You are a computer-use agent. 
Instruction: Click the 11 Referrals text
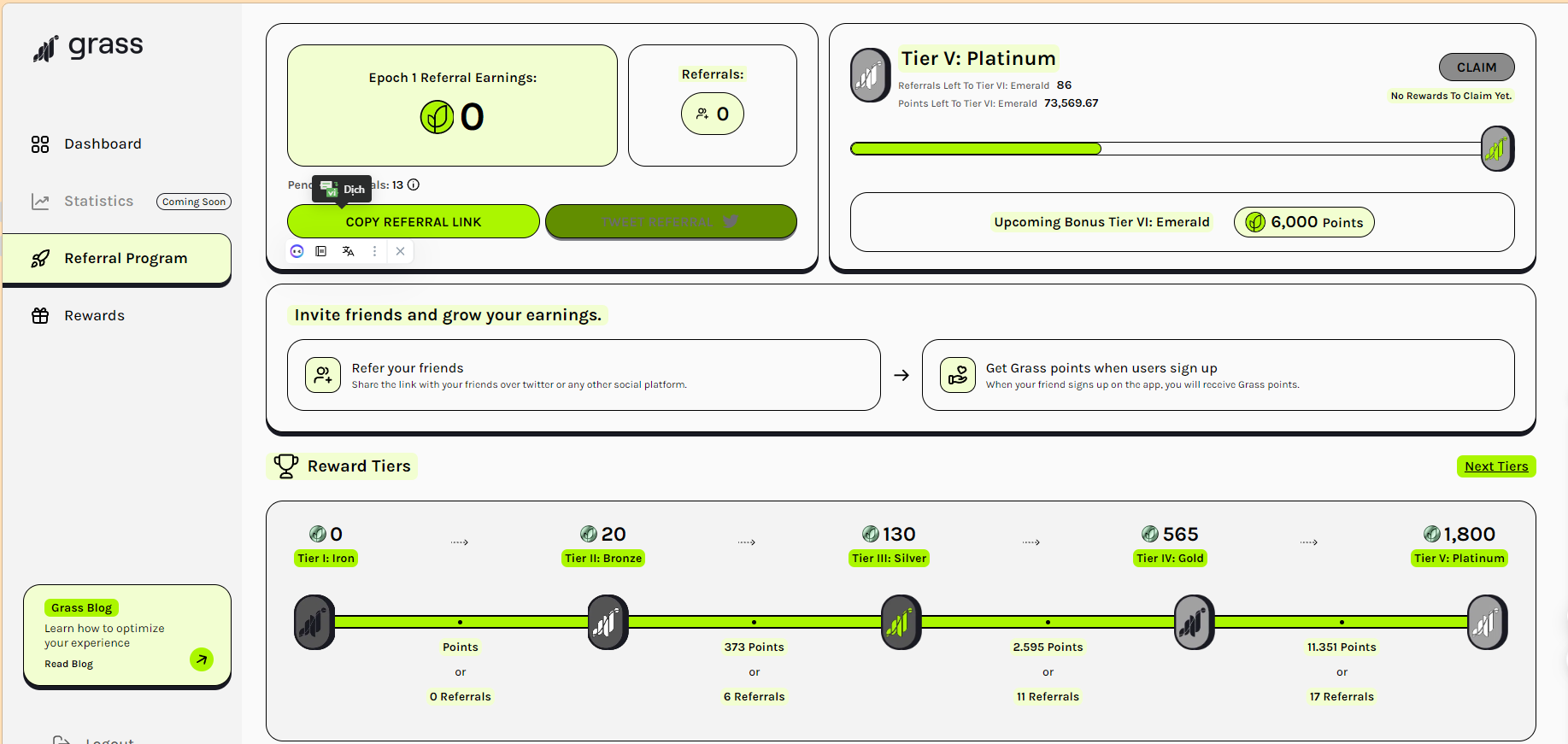(1048, 697)
